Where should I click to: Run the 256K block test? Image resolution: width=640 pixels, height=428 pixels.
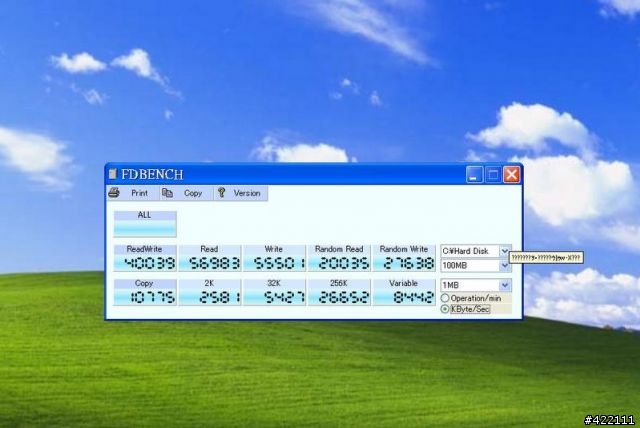click(x=339, y=292)
